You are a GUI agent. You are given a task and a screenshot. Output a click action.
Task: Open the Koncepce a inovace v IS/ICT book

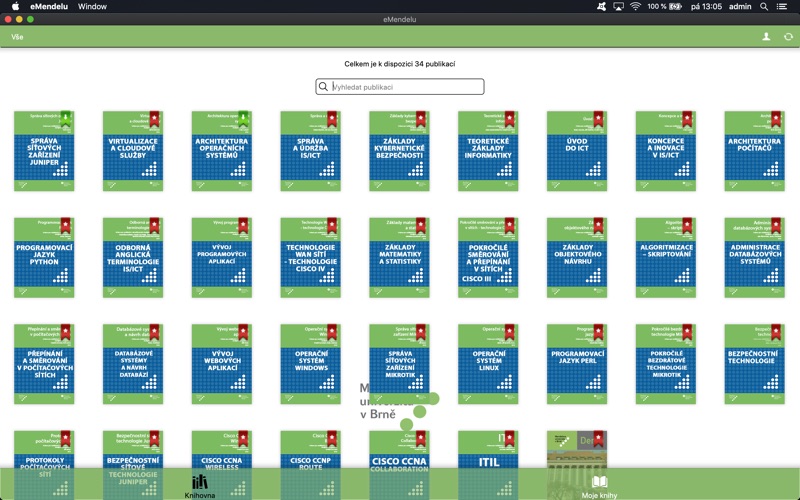click(x=665, y=151)
